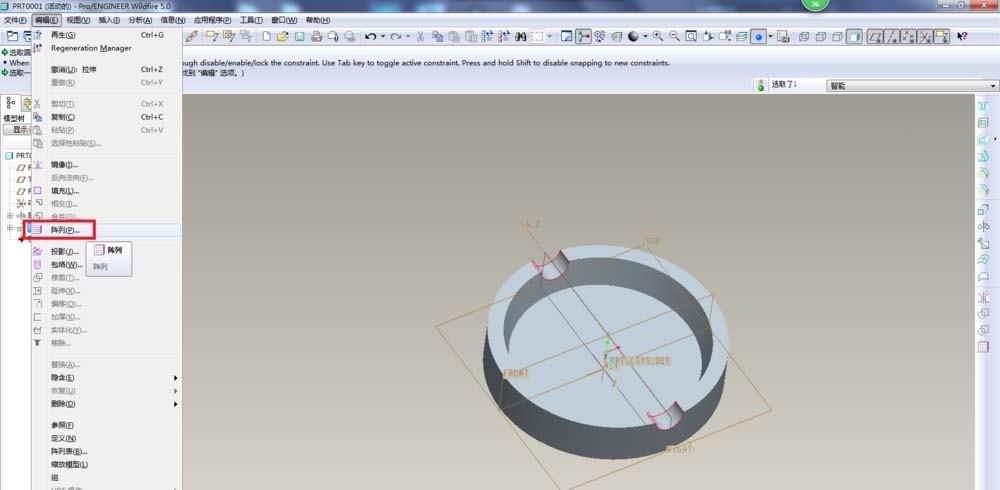The height and width of the screenshot is (490, 1000).
Task: Click the 阵列(P)... menu entry
Action: 66,230
